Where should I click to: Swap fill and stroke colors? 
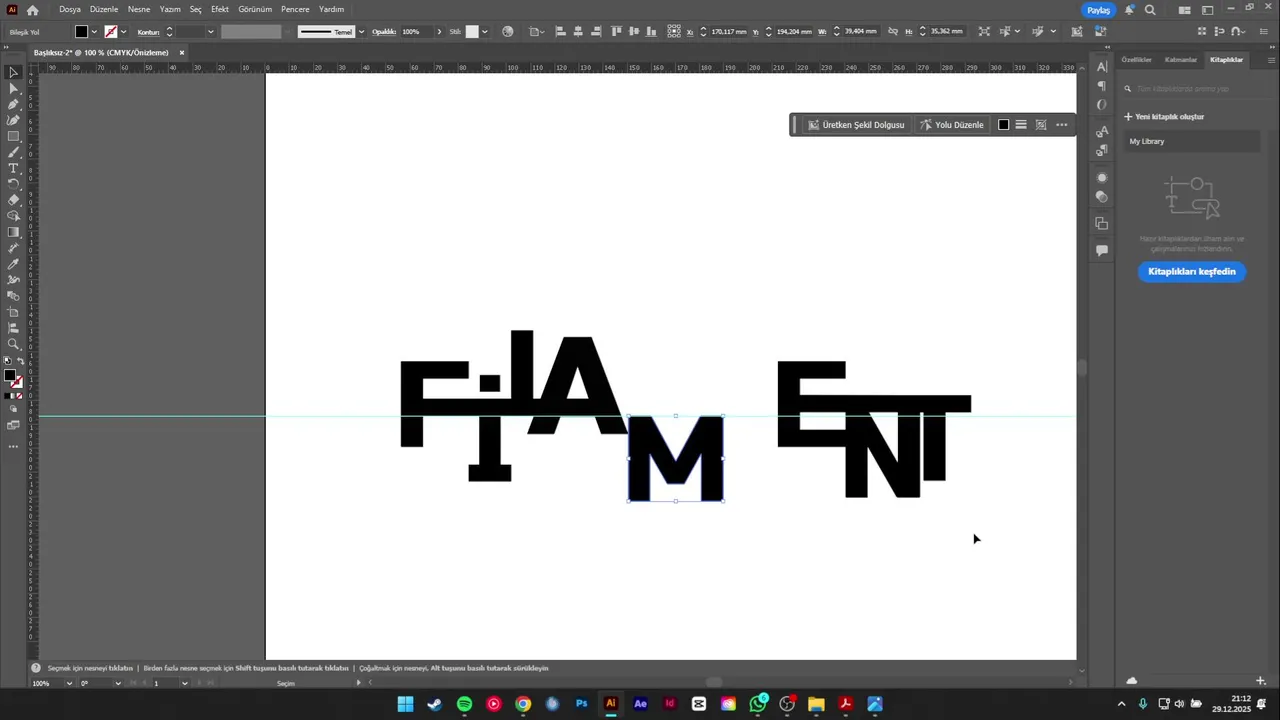pos(20,361)
